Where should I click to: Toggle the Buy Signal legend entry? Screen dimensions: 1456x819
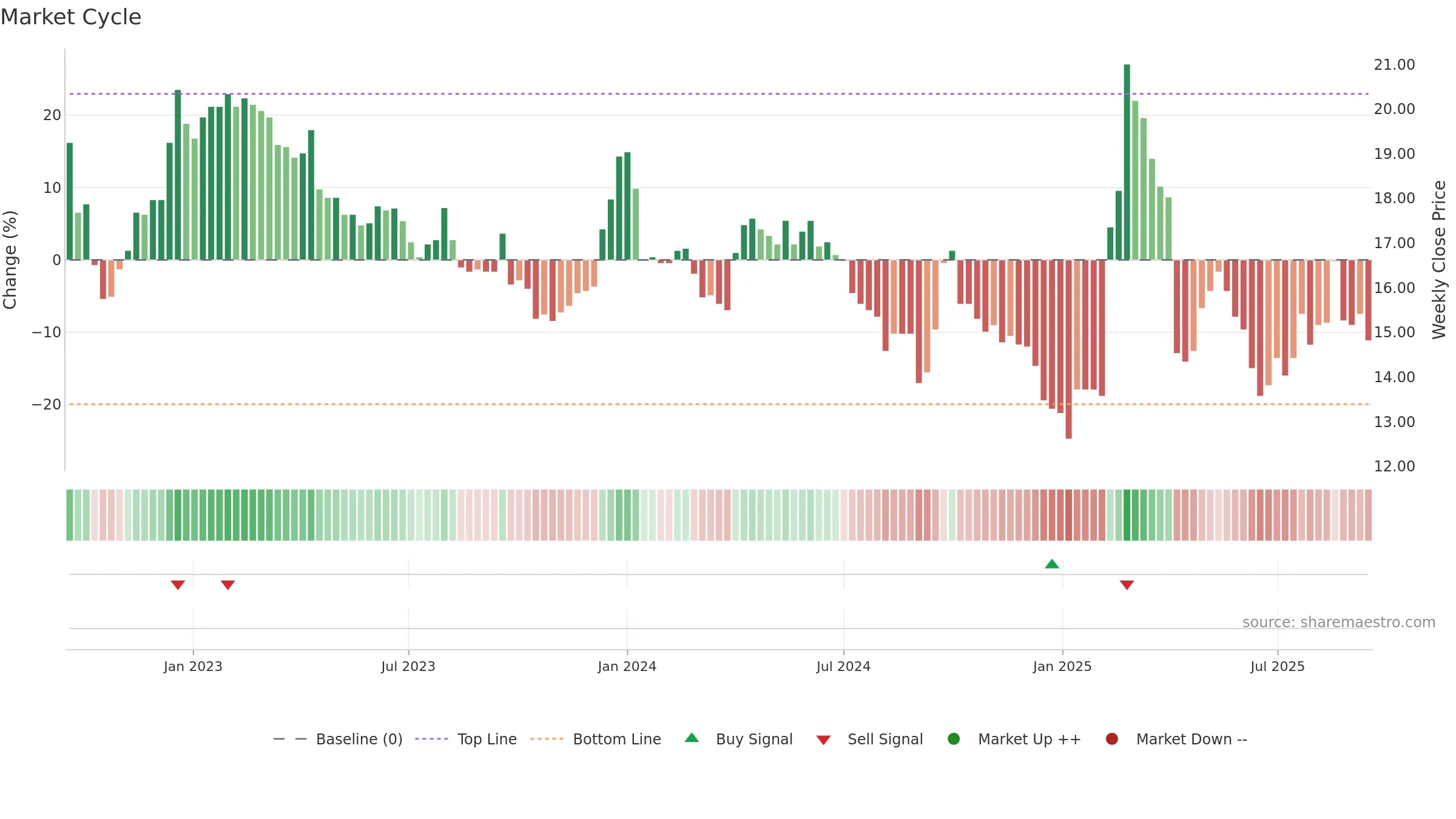[x=738, y=739]
